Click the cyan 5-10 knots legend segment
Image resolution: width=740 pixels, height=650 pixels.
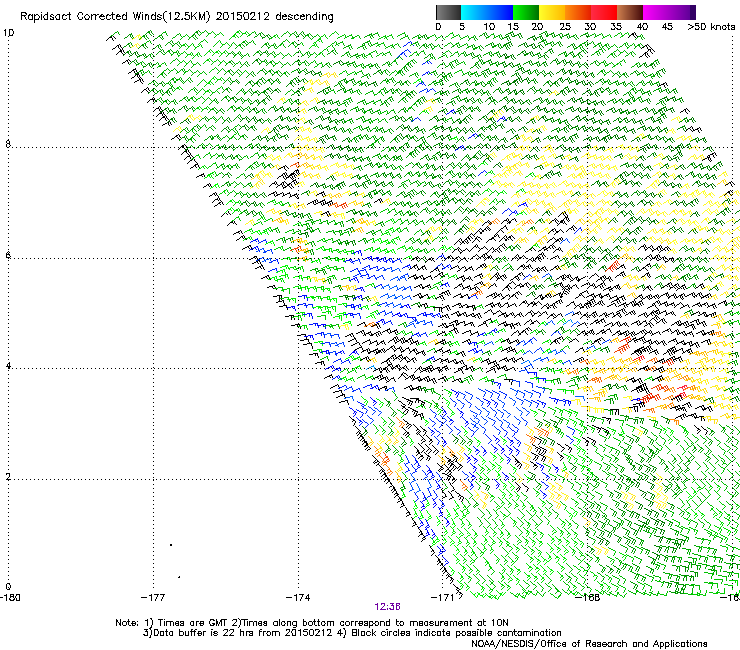click(x=474, y=12)
